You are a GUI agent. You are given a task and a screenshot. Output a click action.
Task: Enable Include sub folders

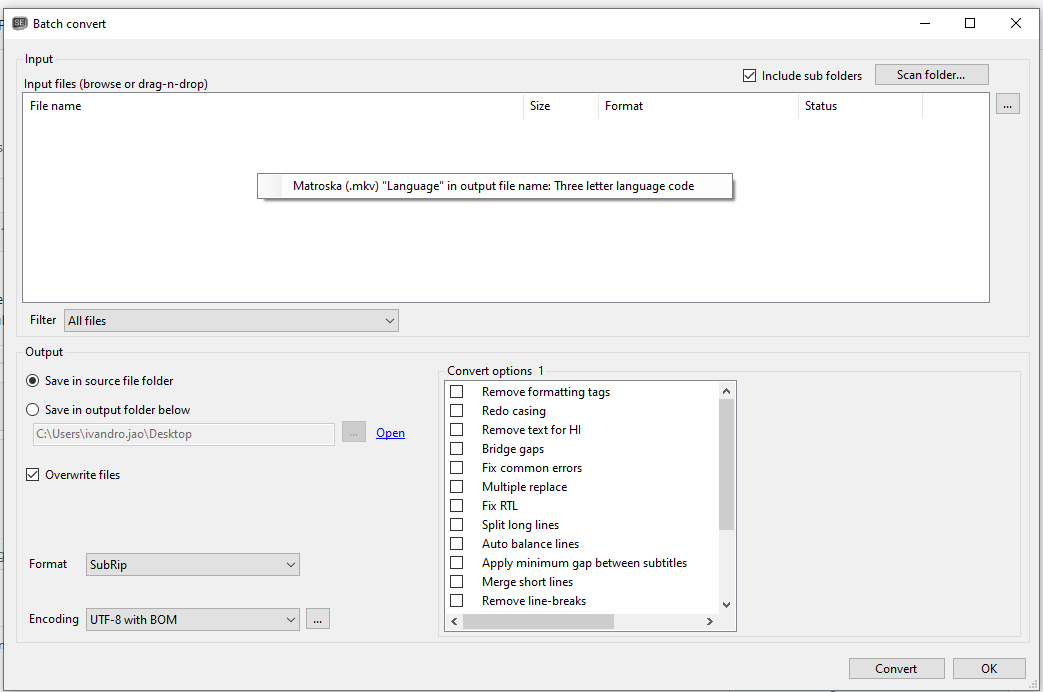tap(749, 75)
